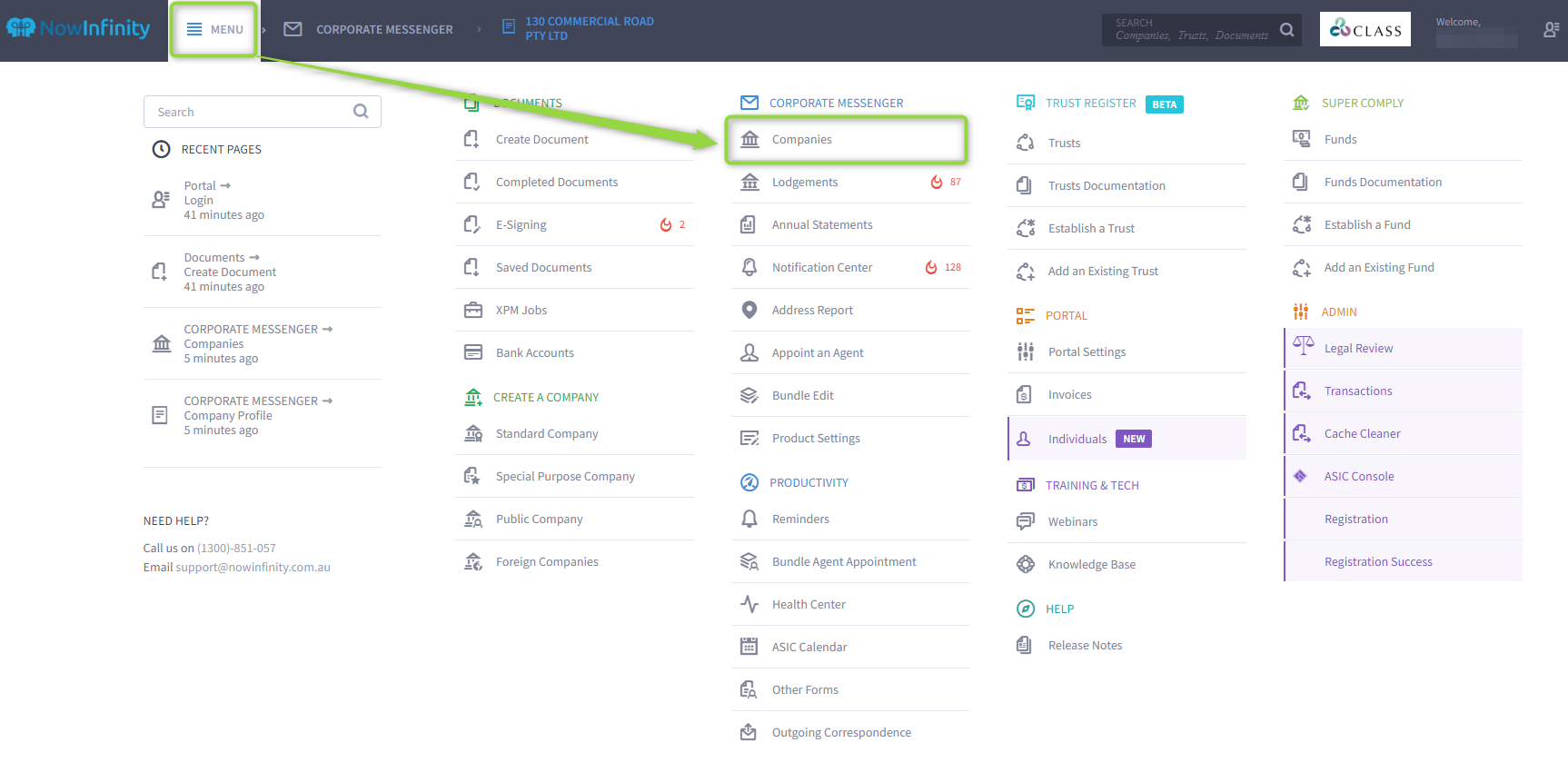Open 130 Commercial Road Pty Ltd breadcrumb

coord(579,28)
